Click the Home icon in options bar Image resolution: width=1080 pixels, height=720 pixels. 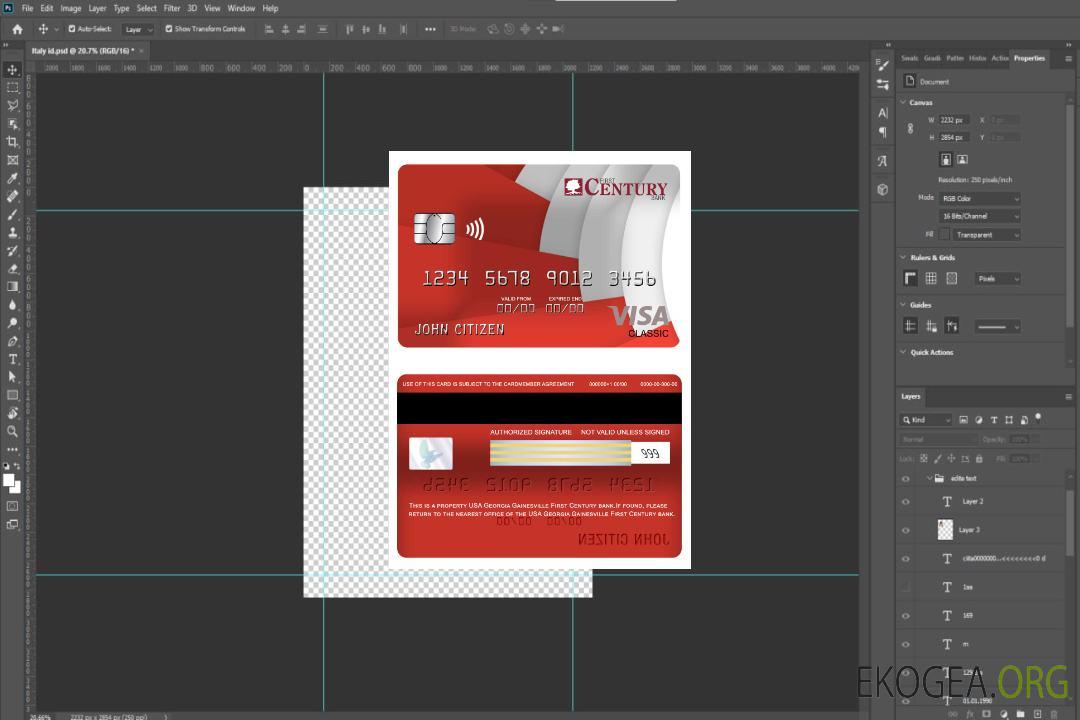click(17, 29)
